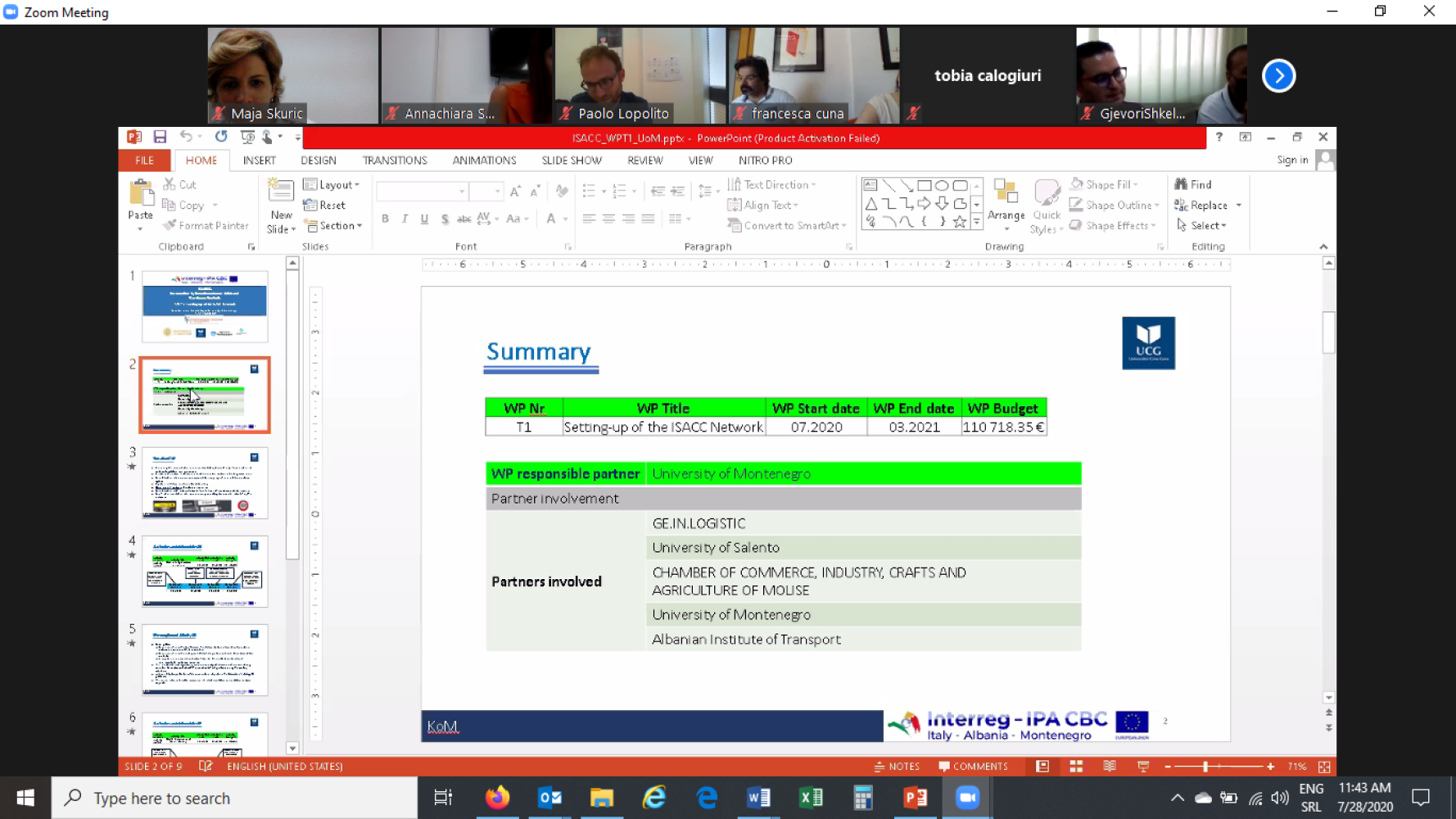Screen dimensions: 1456x819
Task: Toggle the Notes pane
Action: pyautogui.click(x=897, y=767)
